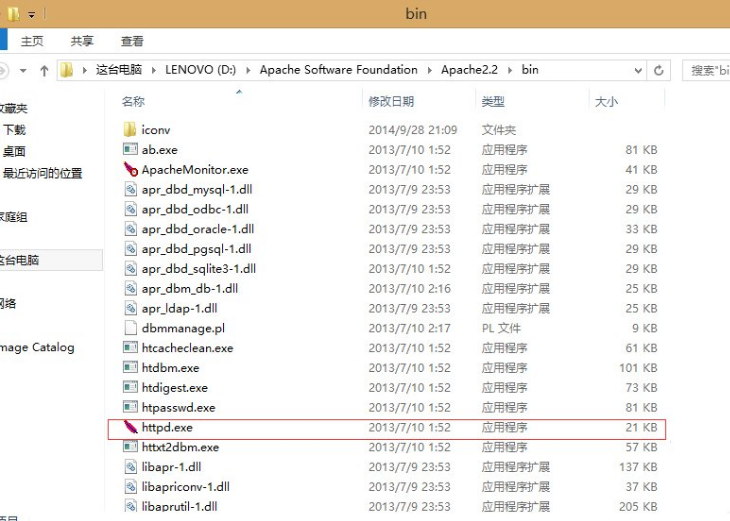
Task: Select libapr-1.dll in file list
Action: (171, 467)
